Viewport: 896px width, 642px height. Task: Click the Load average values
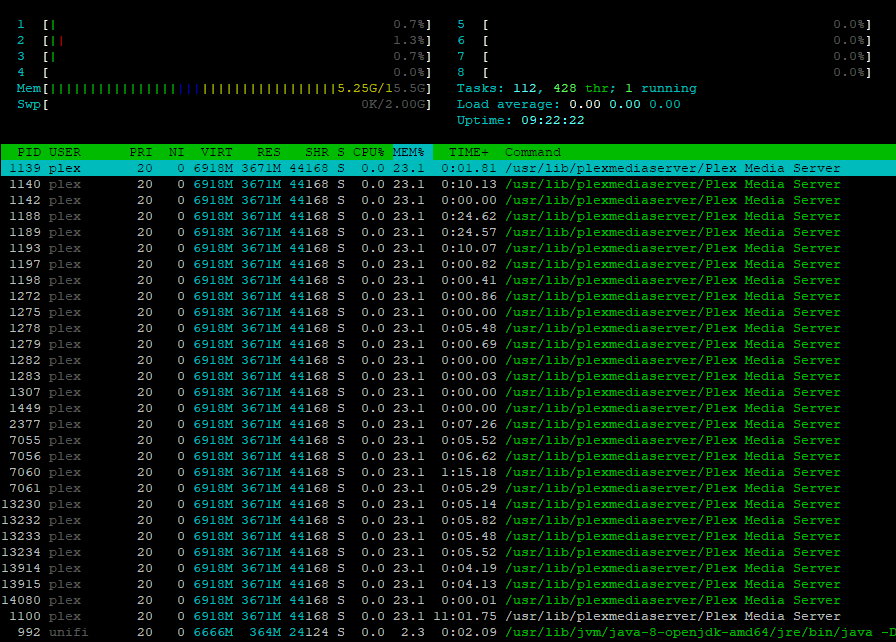[x=625, y=104]
